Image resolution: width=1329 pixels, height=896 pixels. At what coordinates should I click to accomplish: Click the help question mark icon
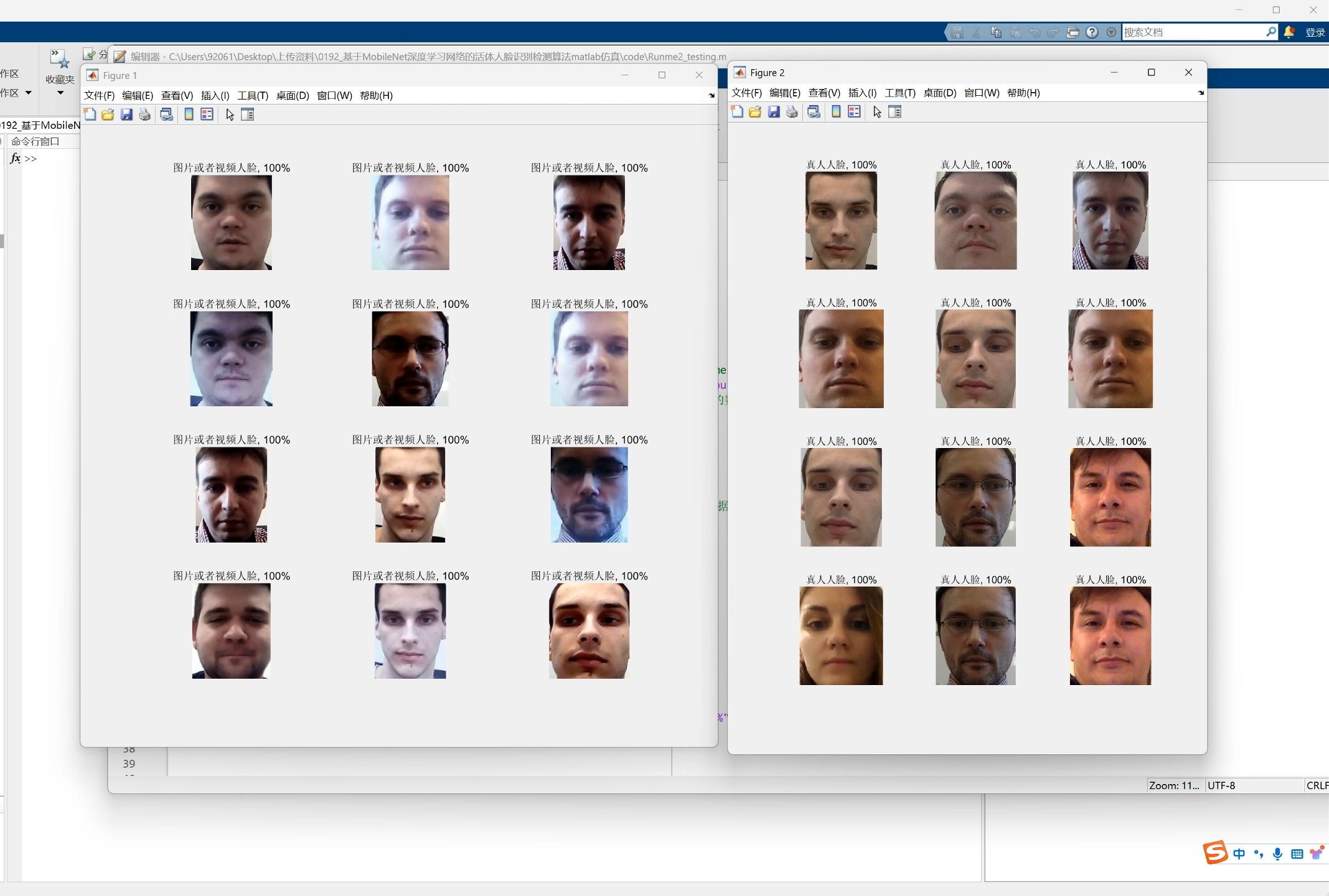click(1092, 32)
